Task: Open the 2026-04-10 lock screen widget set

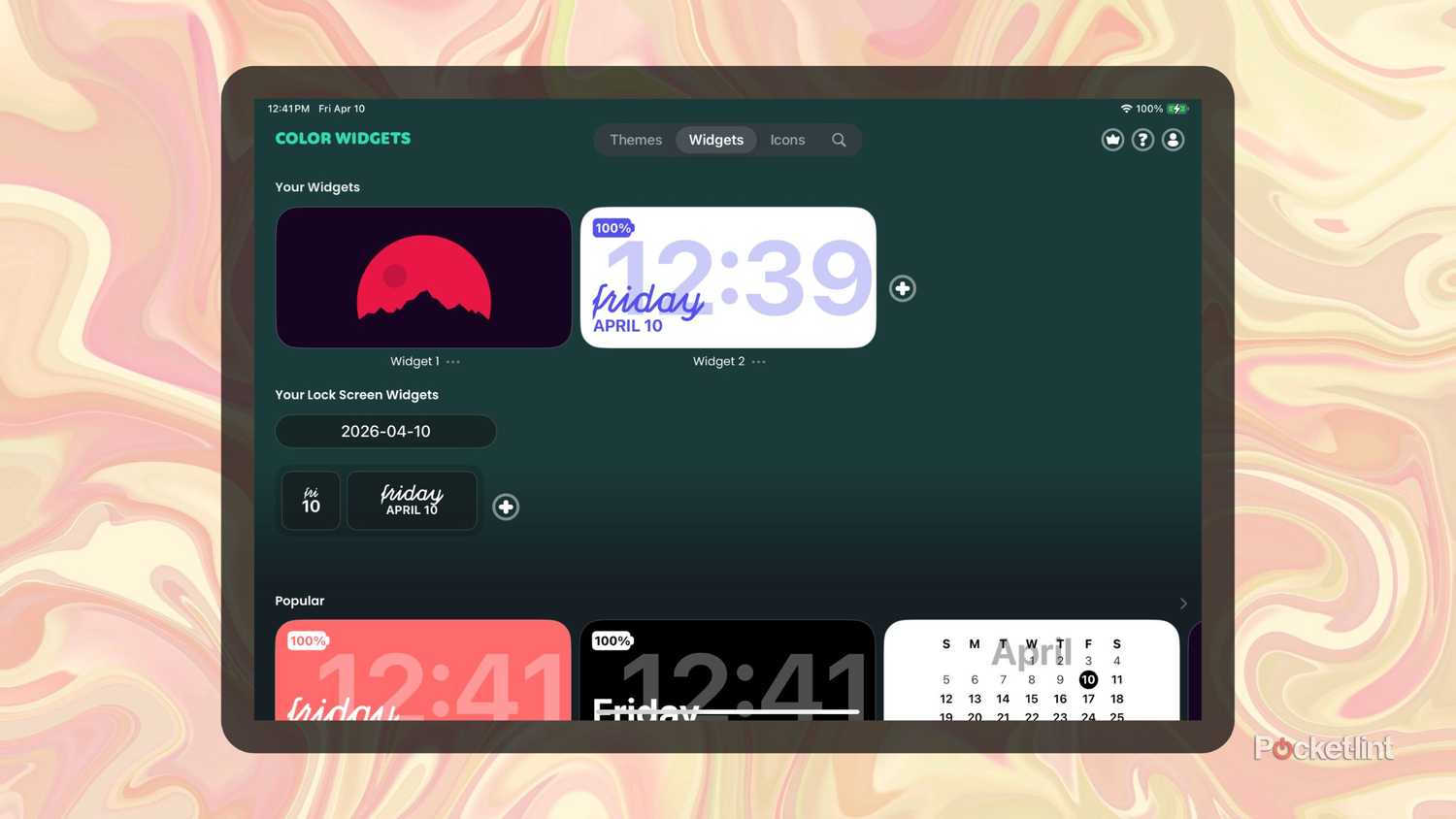Action: tap(385, 431)
